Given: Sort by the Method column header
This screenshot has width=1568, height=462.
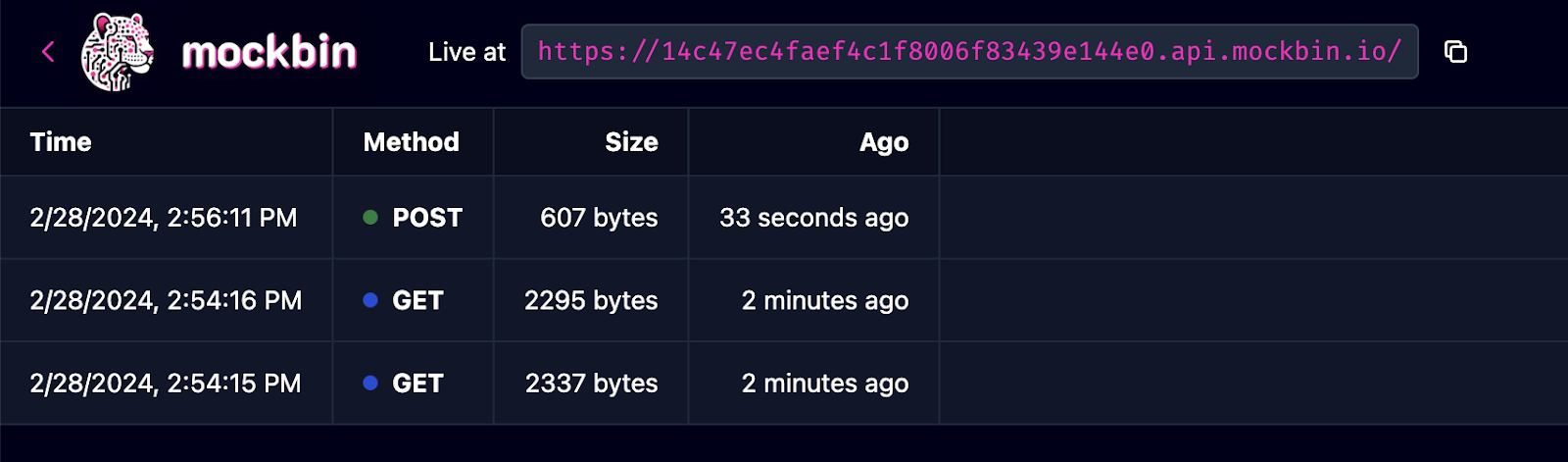Looking at the screenshot, I should (x=412, y=142).
